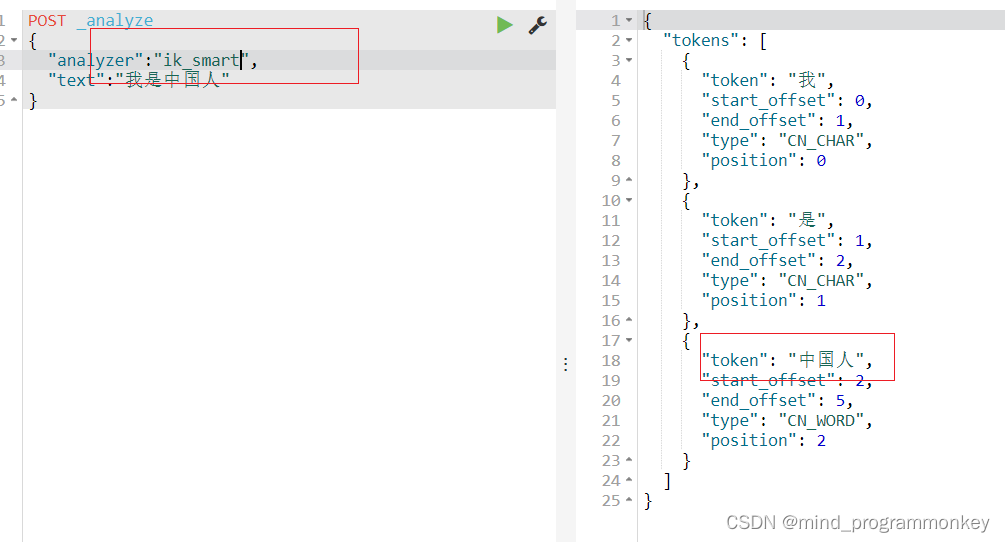The height and width of the screenshot is (542, 1005).
Task: Click line number 21 in response gutter
Action: pyautogui.click(x=611, y=421)
